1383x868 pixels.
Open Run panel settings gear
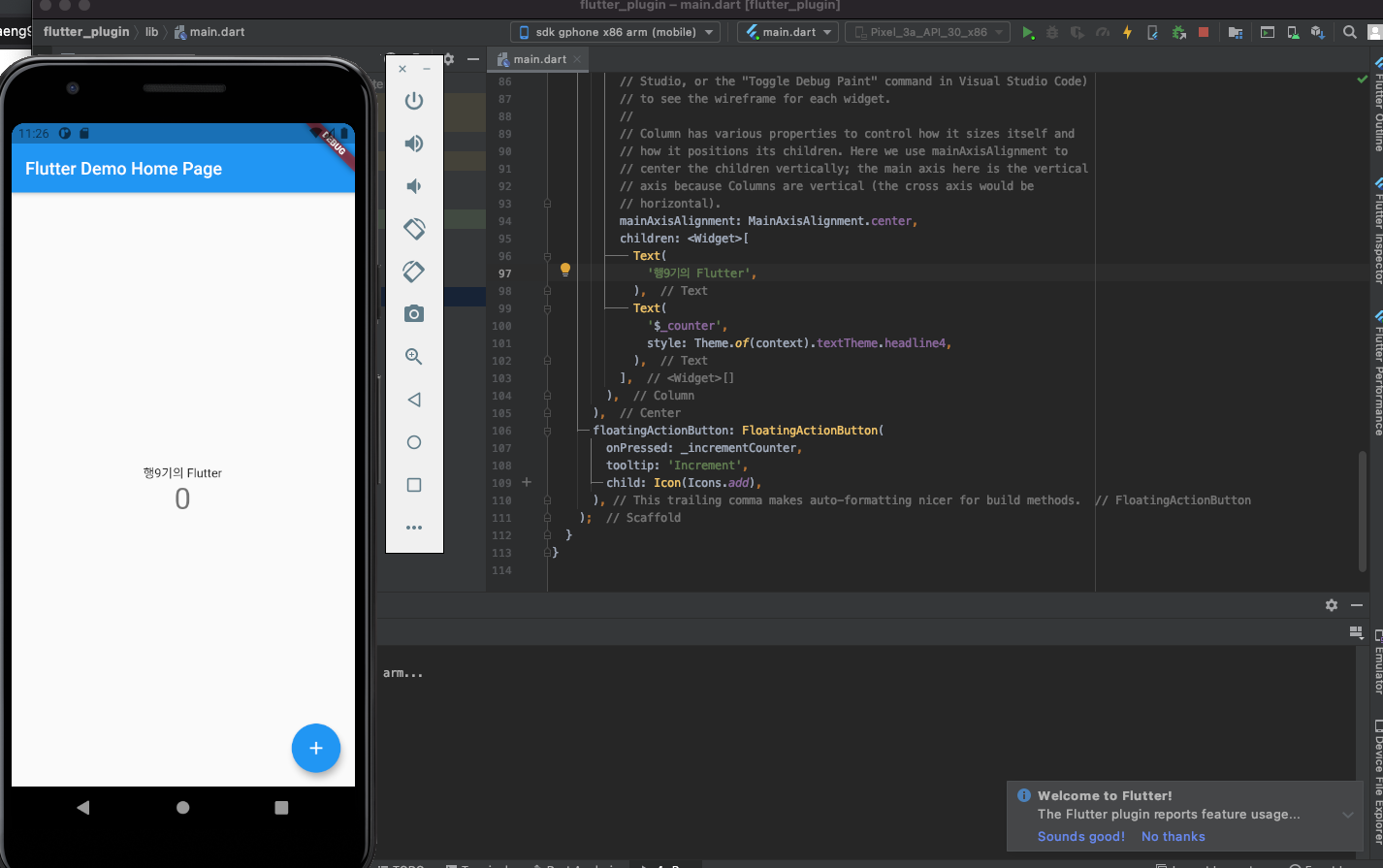click(1332, 605)
